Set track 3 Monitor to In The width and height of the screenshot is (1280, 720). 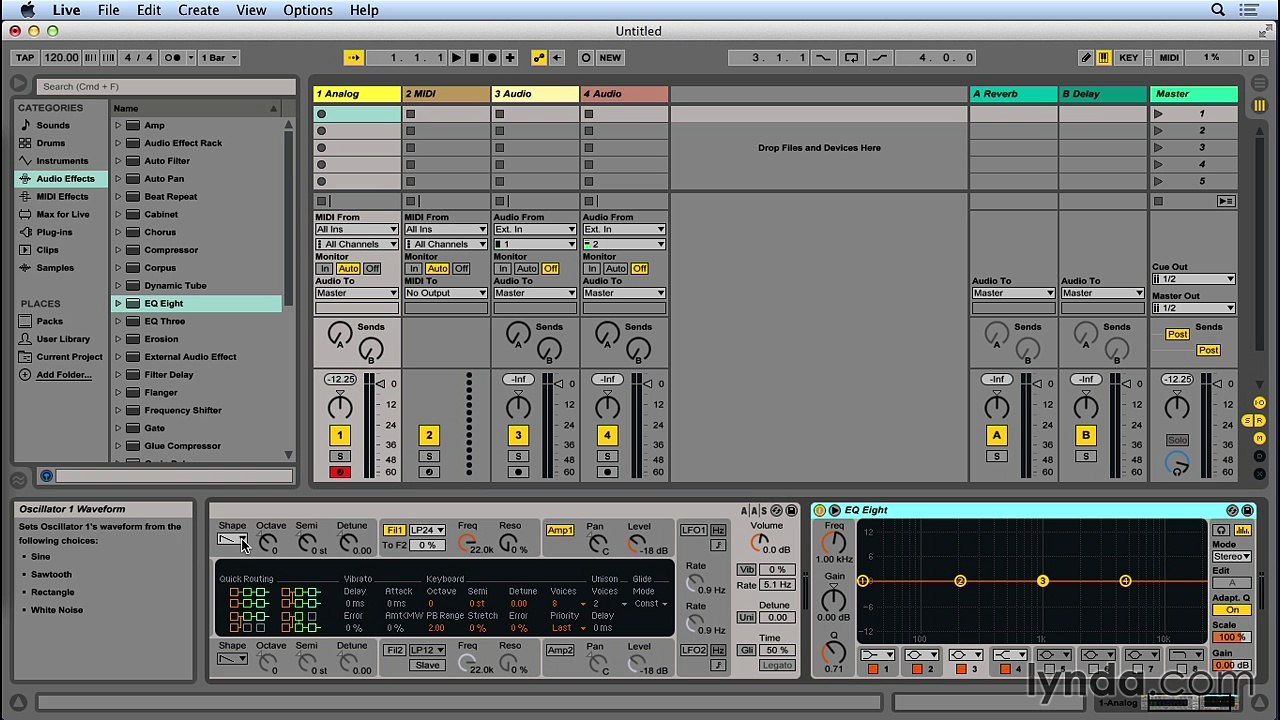[x=503, y=269]
